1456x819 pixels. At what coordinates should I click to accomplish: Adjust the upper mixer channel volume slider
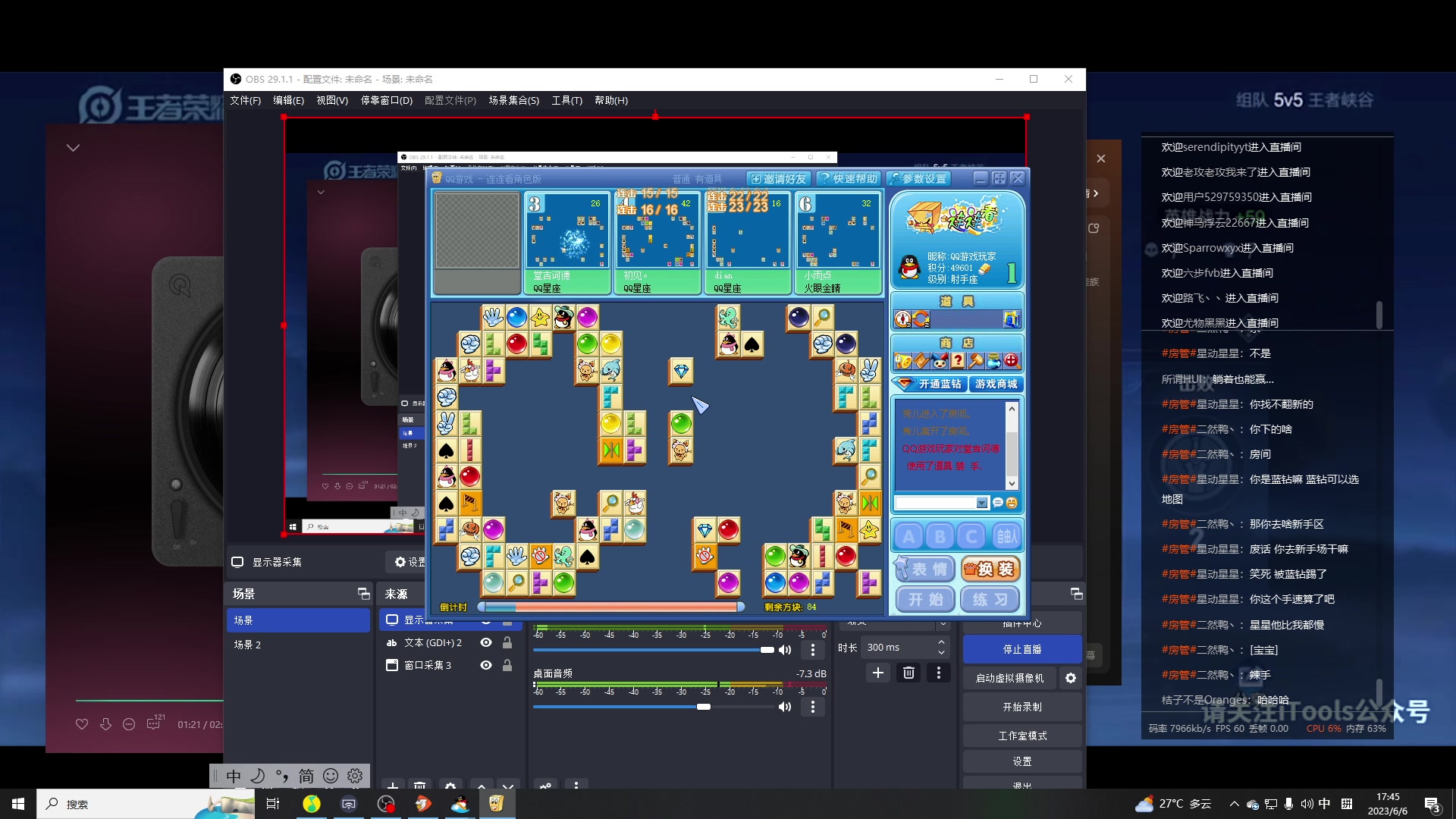tap(654, 650)
